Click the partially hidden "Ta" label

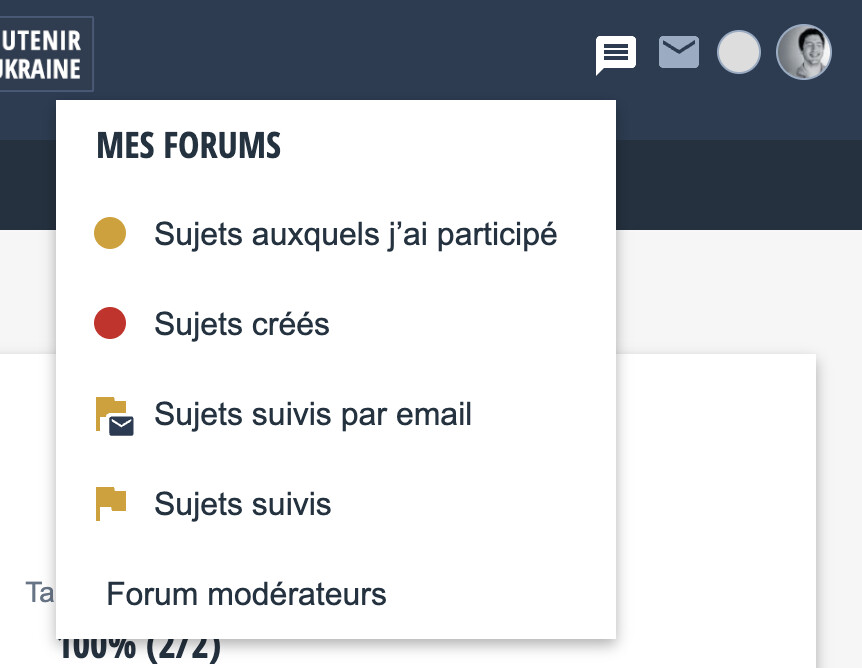tap(40, 593)
